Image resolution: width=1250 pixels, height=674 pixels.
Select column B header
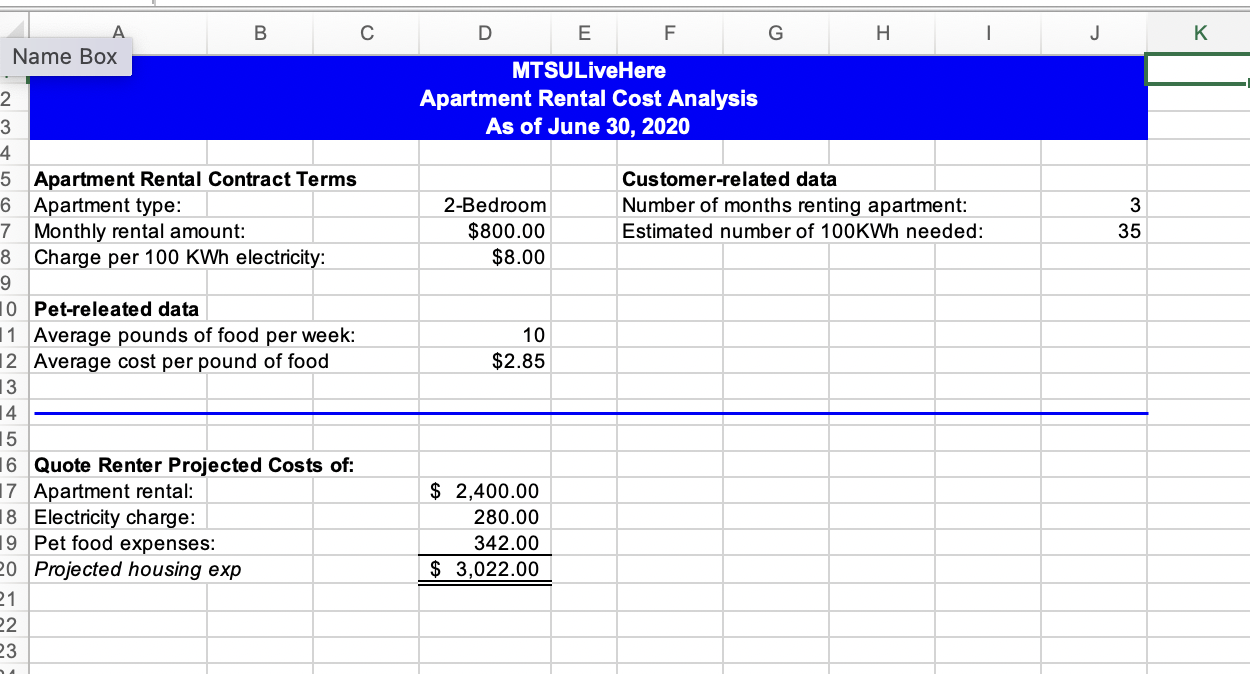260,33
